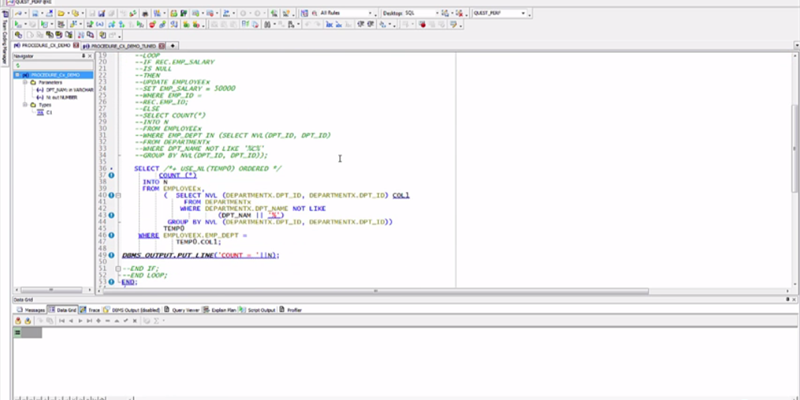
Task: Collapse the Types tree node
Action: 25,105
